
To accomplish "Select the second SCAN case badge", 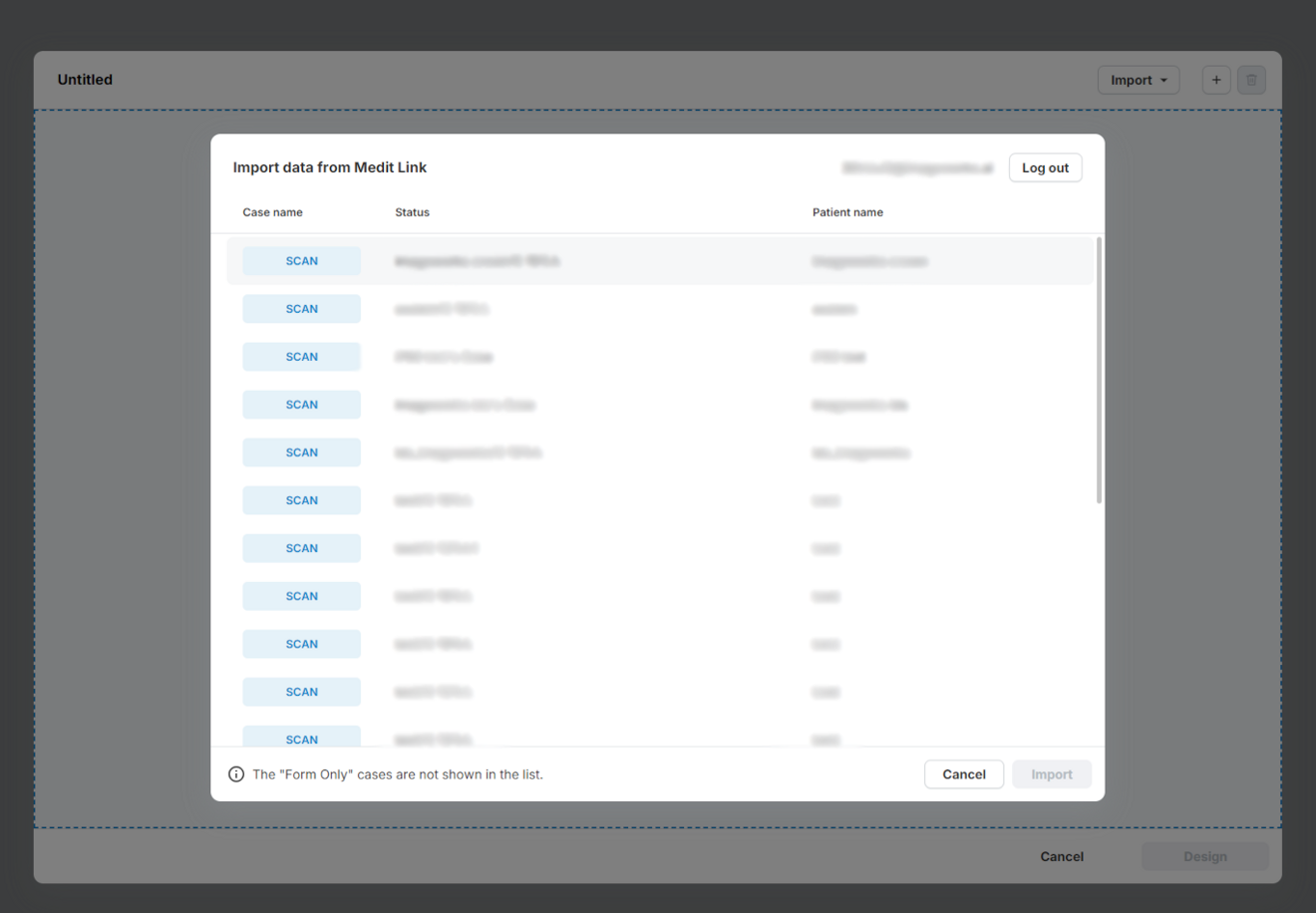I will [301, 309].
